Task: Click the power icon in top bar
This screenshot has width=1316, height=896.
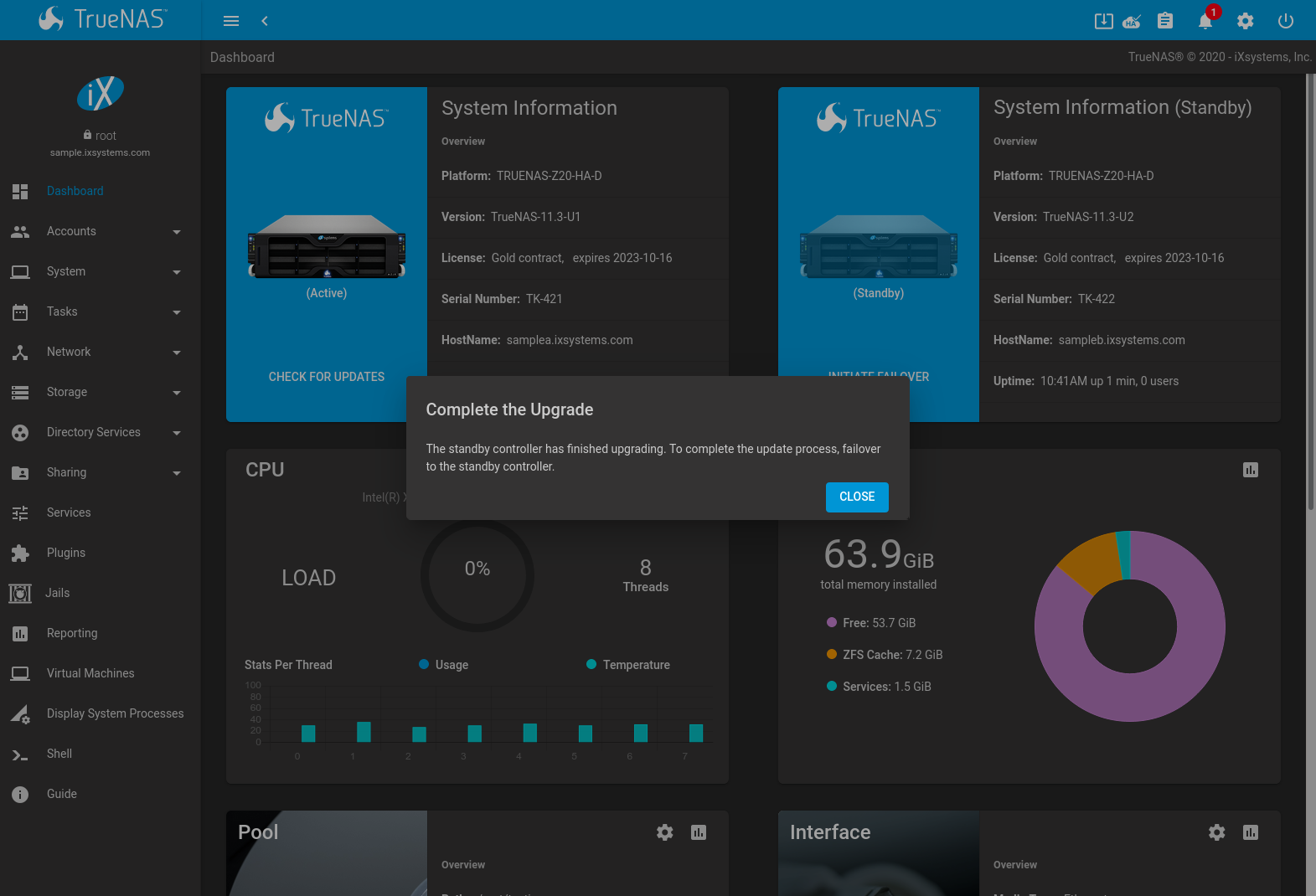Action: point(1286,21)
